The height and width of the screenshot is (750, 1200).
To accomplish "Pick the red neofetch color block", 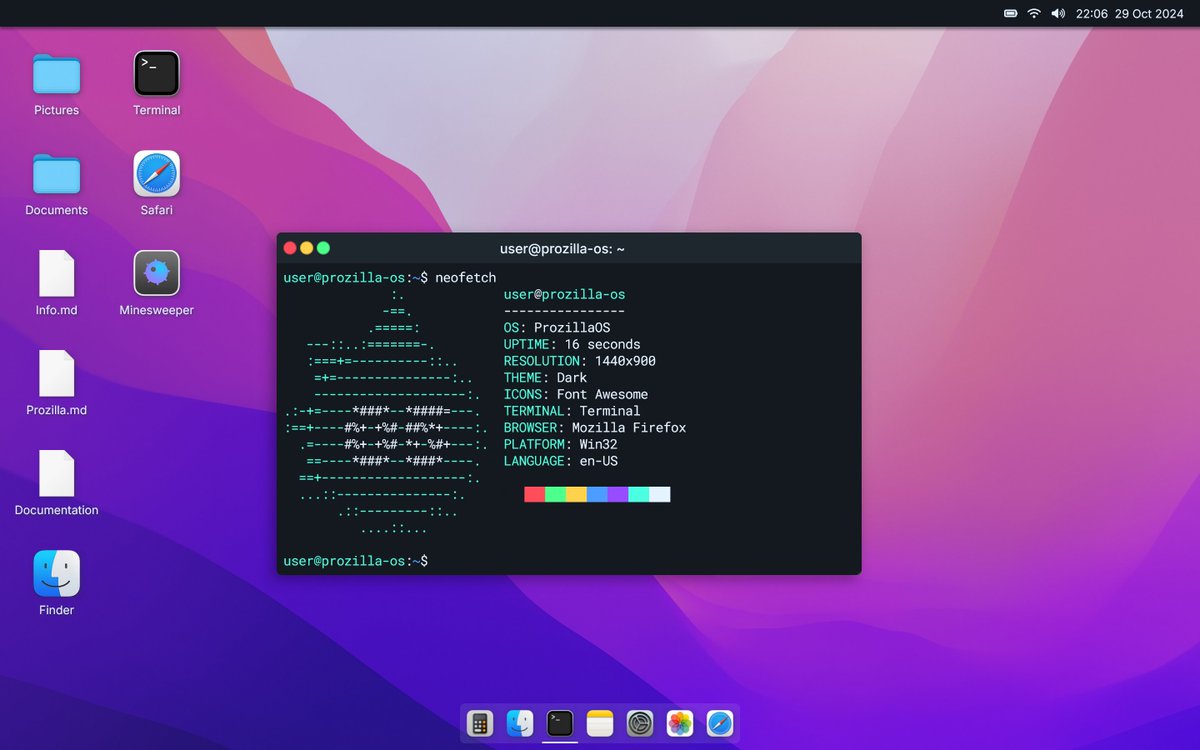I will pos(534,494).
